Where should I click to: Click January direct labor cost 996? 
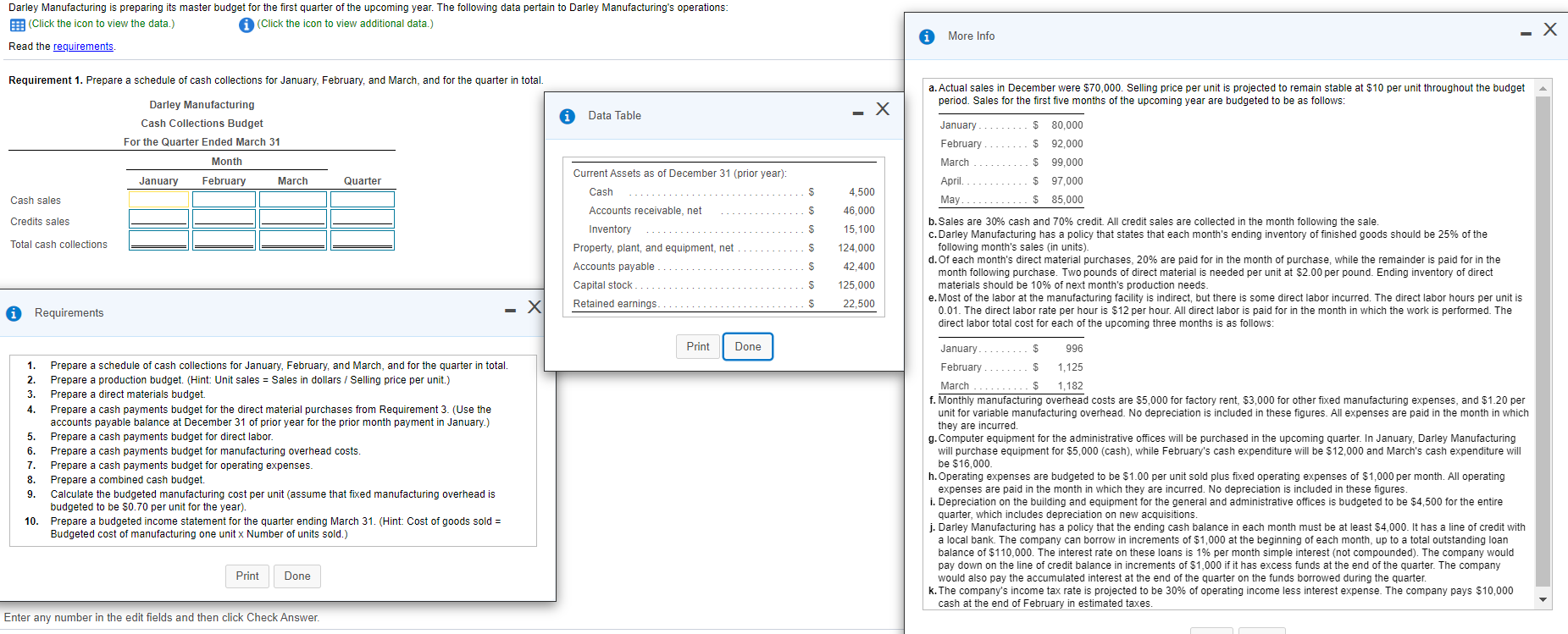pyautogui.click(x=1074, y=349)
